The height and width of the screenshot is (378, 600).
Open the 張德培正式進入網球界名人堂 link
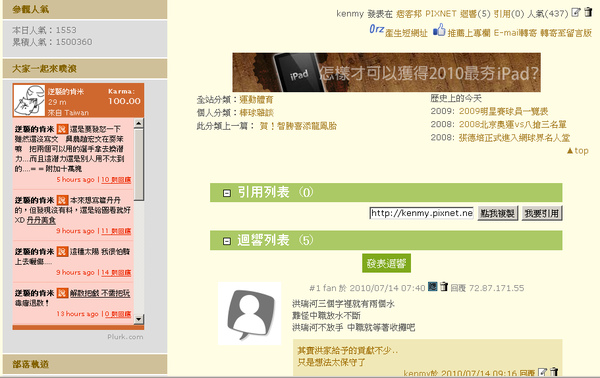click(x=514, y=137)
